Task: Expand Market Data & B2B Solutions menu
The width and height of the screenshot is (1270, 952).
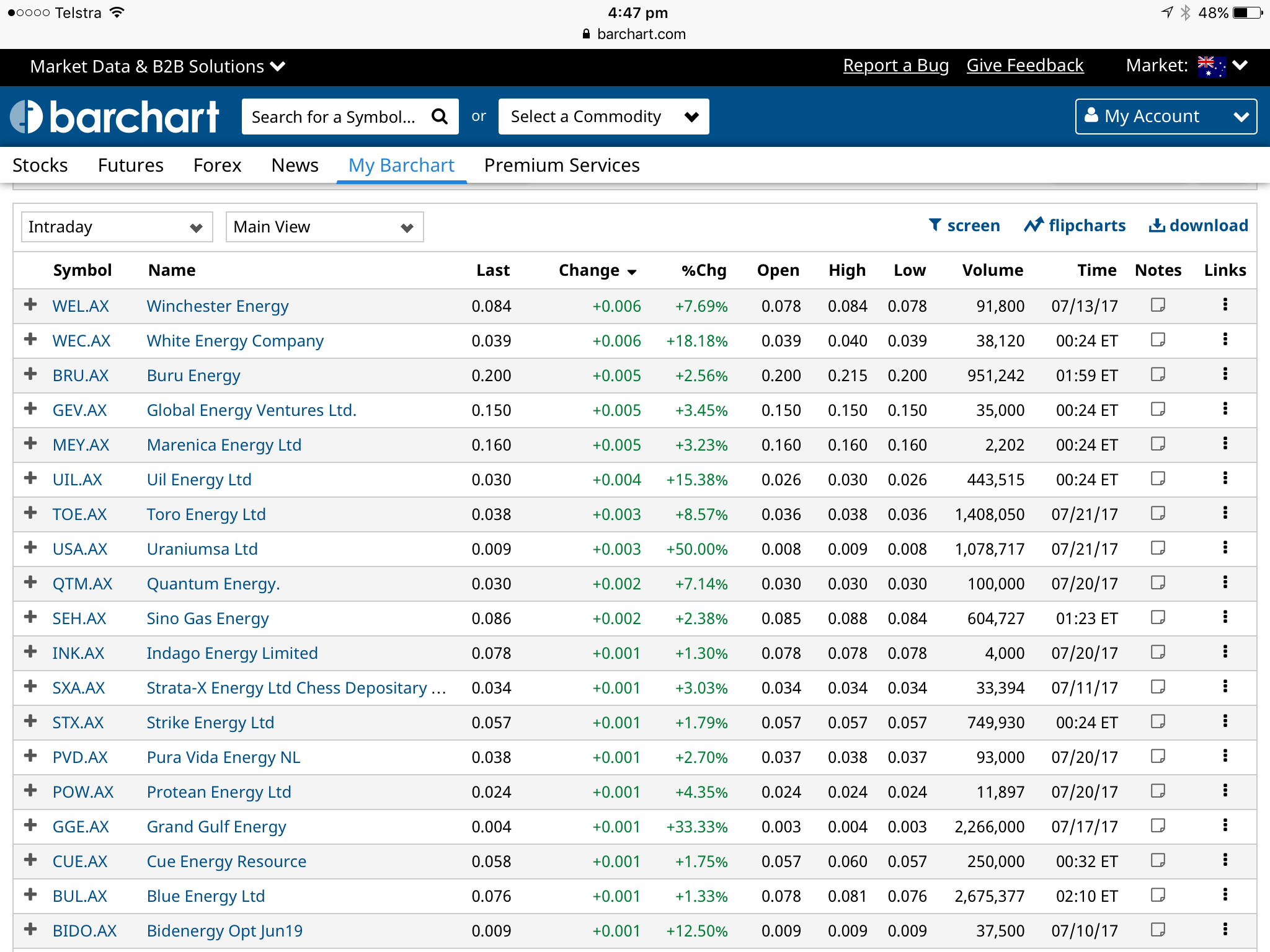Action: tap(158, 66)
